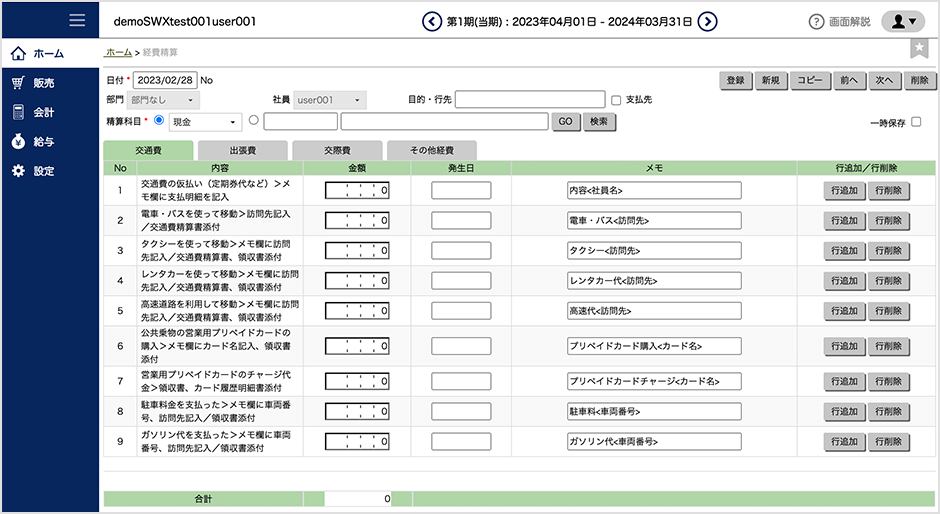Click memo field 'ガソリン代<車両番号>'
Image resolution: width=940 pixels, height=514 pixels.
pyautogui.click(x=654, y=441)
